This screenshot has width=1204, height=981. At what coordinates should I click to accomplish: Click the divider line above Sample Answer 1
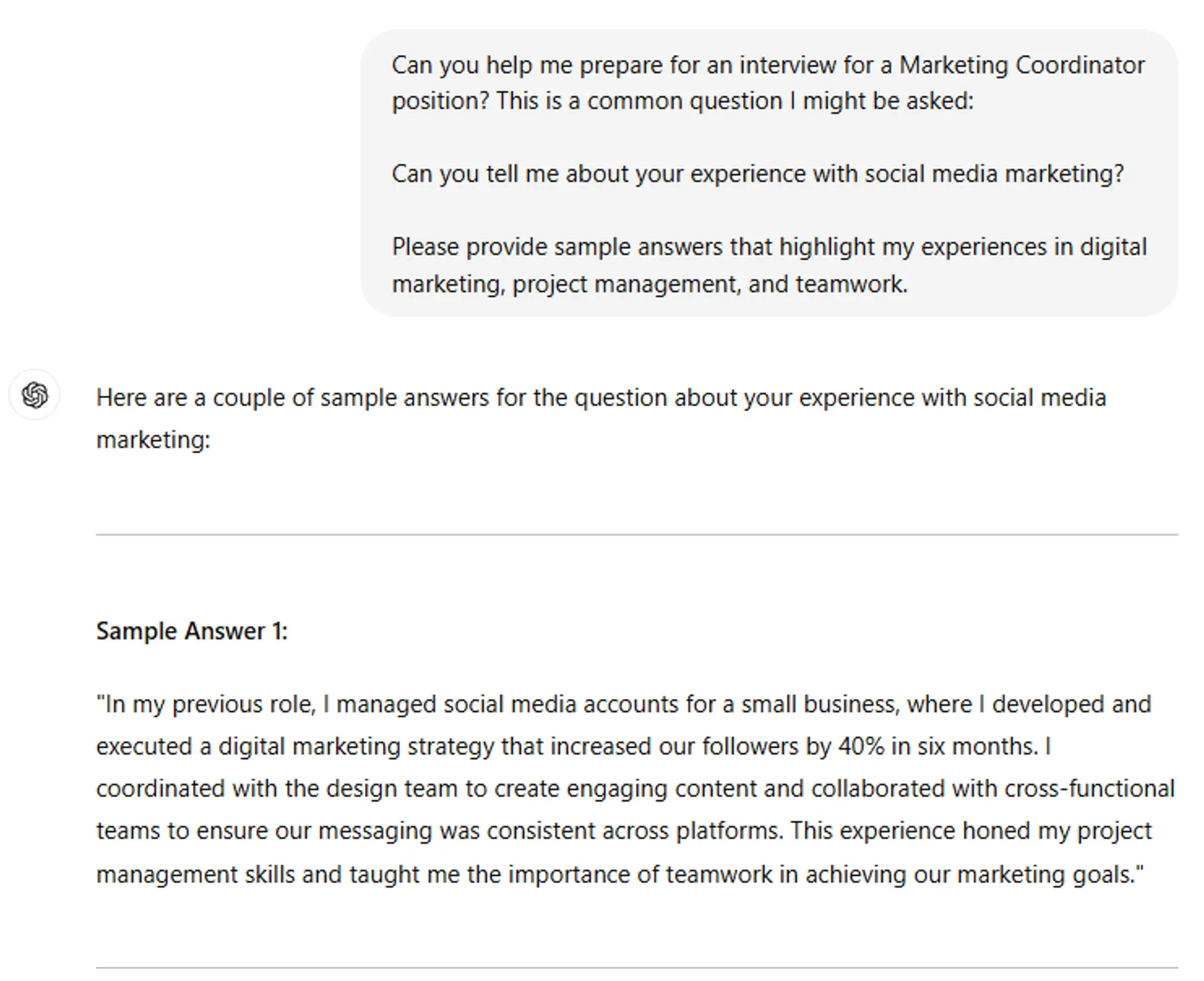636,535
